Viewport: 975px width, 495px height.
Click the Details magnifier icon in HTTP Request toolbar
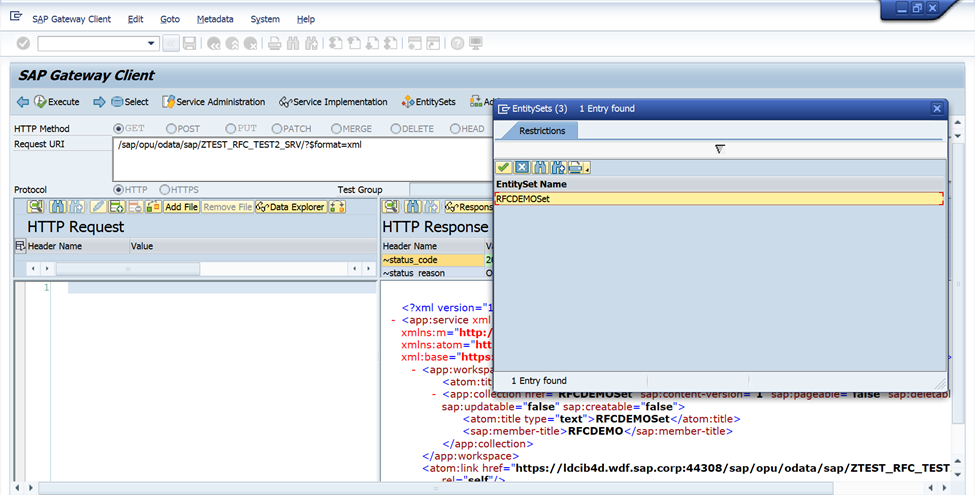coord(35,206)
